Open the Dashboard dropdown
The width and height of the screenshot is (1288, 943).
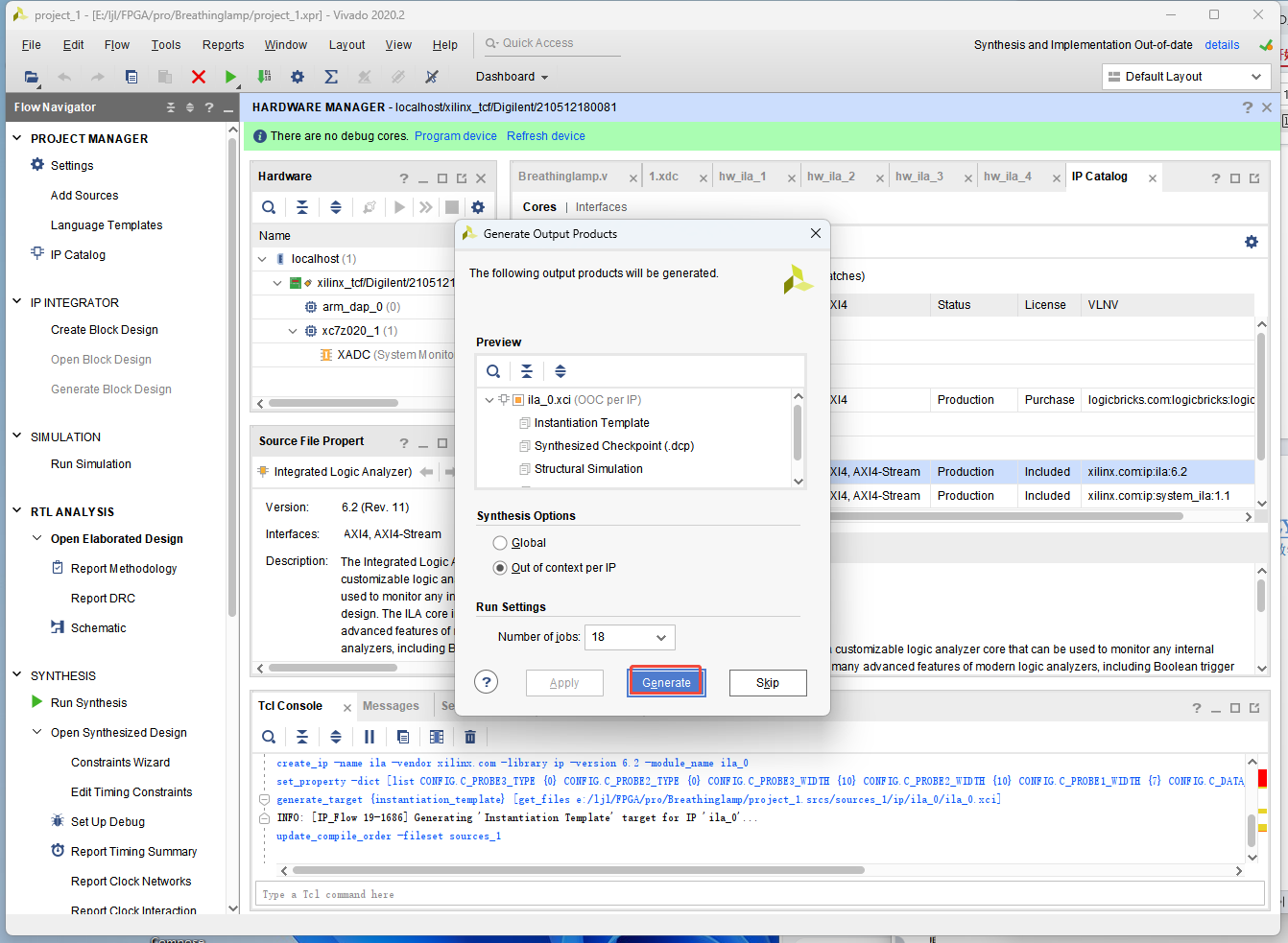click(512, 77)
